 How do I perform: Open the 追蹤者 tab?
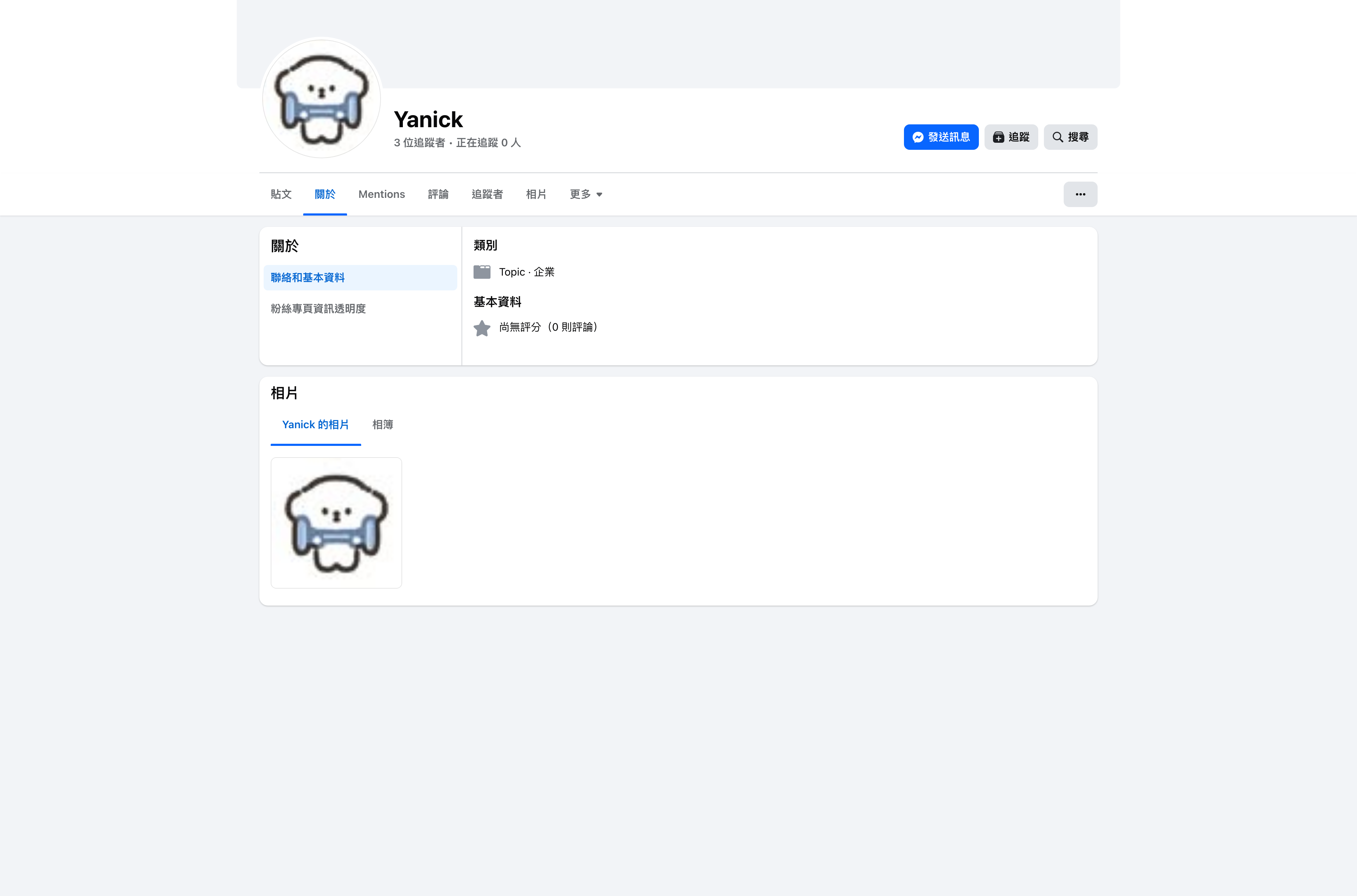point(487,194)
